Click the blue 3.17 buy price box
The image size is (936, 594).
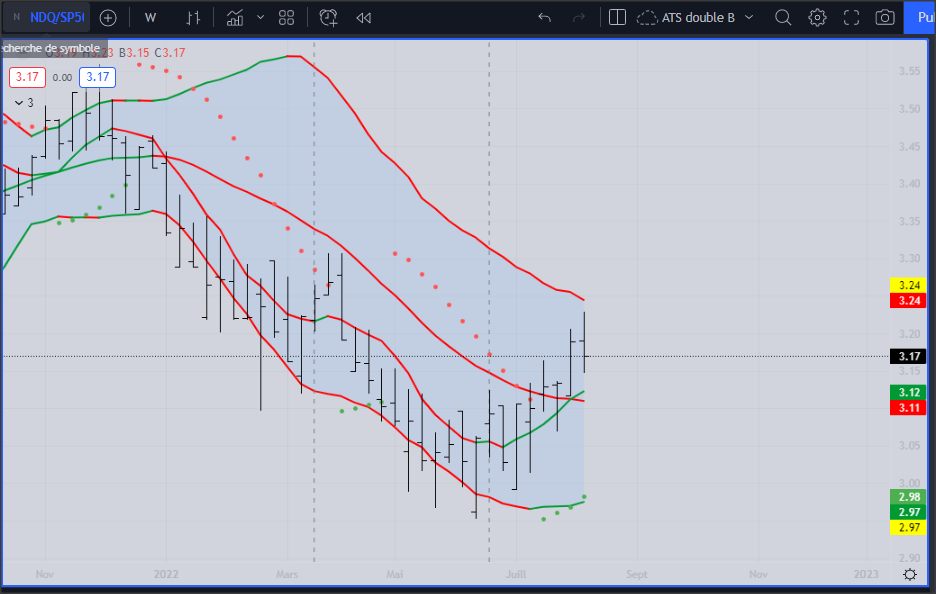97,77
